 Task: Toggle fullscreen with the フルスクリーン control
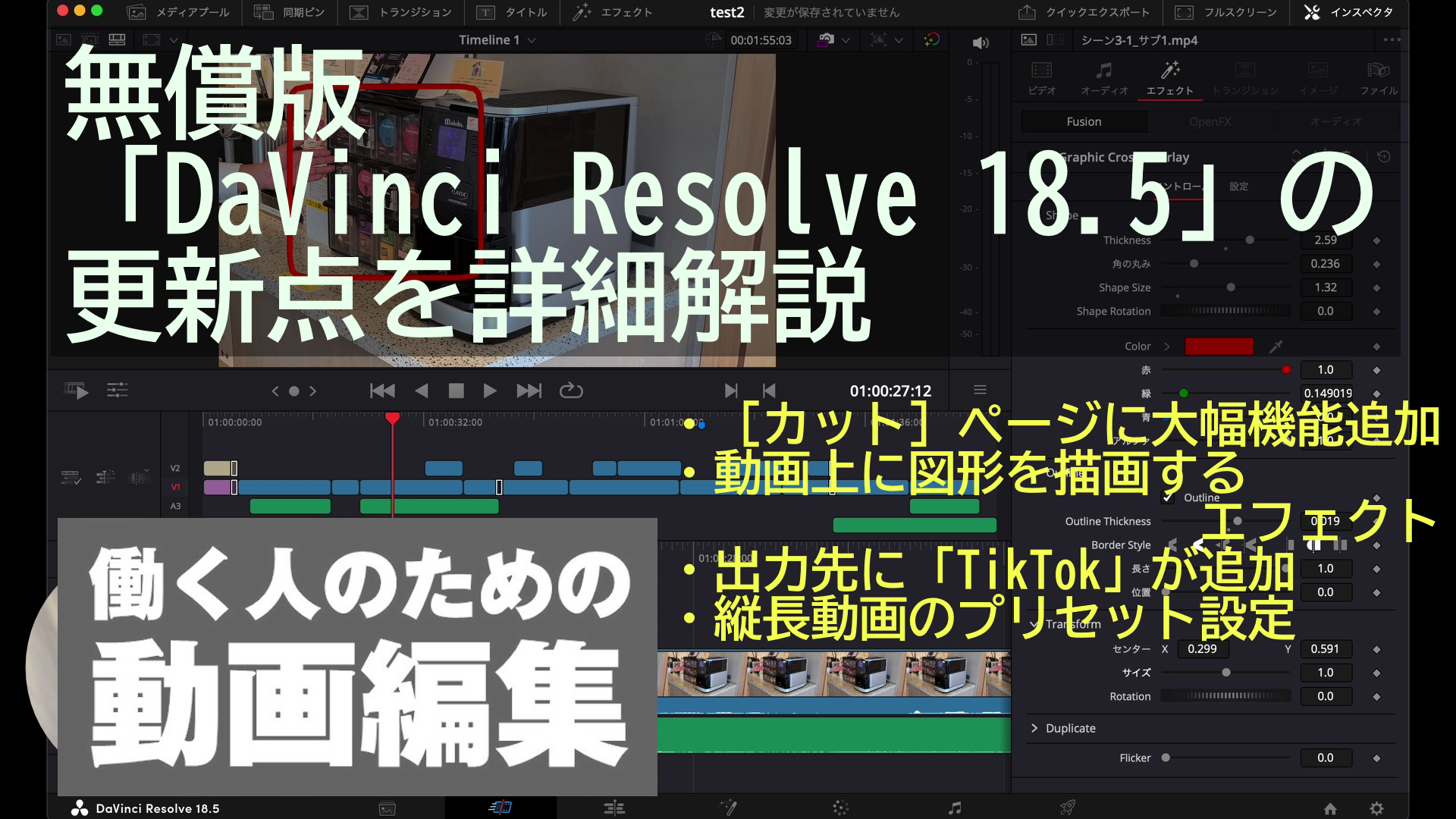1224,12
